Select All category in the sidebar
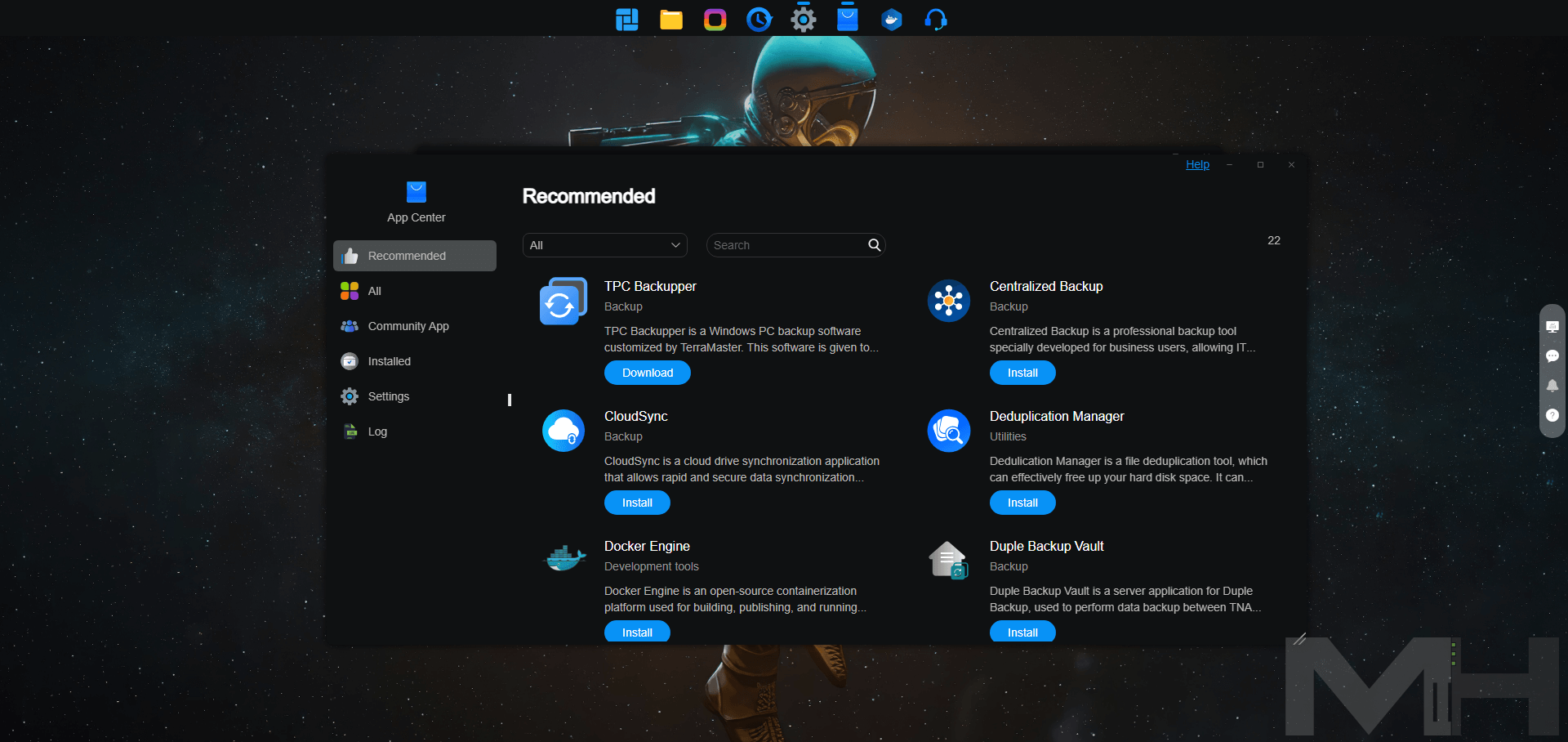 415,291
